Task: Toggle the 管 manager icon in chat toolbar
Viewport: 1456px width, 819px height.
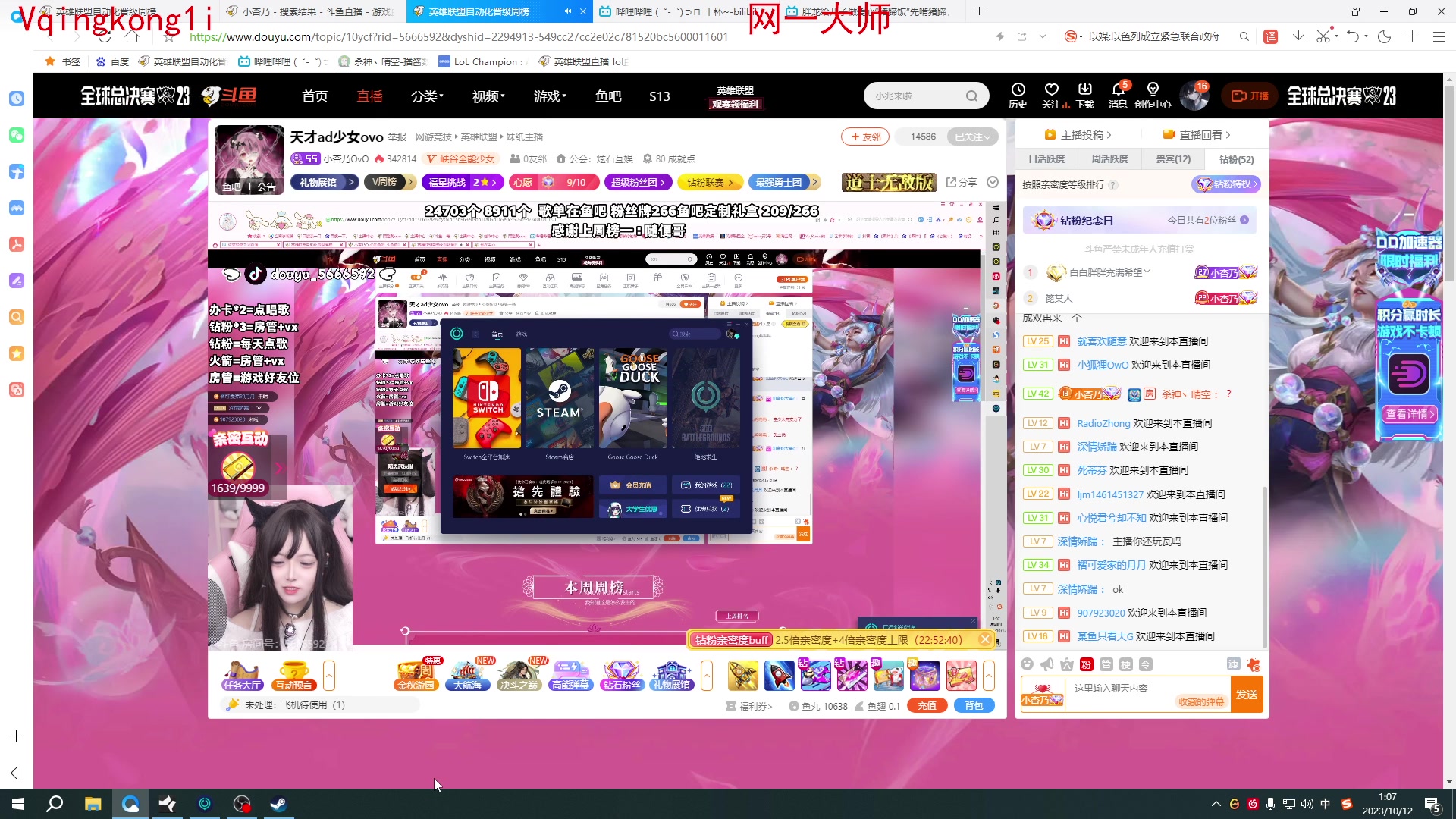Action: [1106, 664]
